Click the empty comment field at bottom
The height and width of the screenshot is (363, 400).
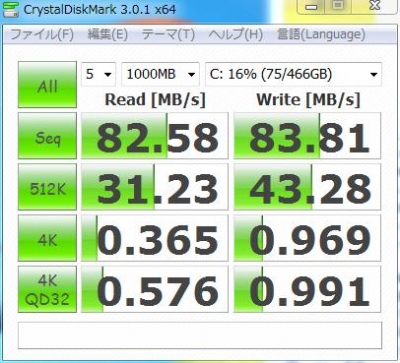[x=200, y=335]
